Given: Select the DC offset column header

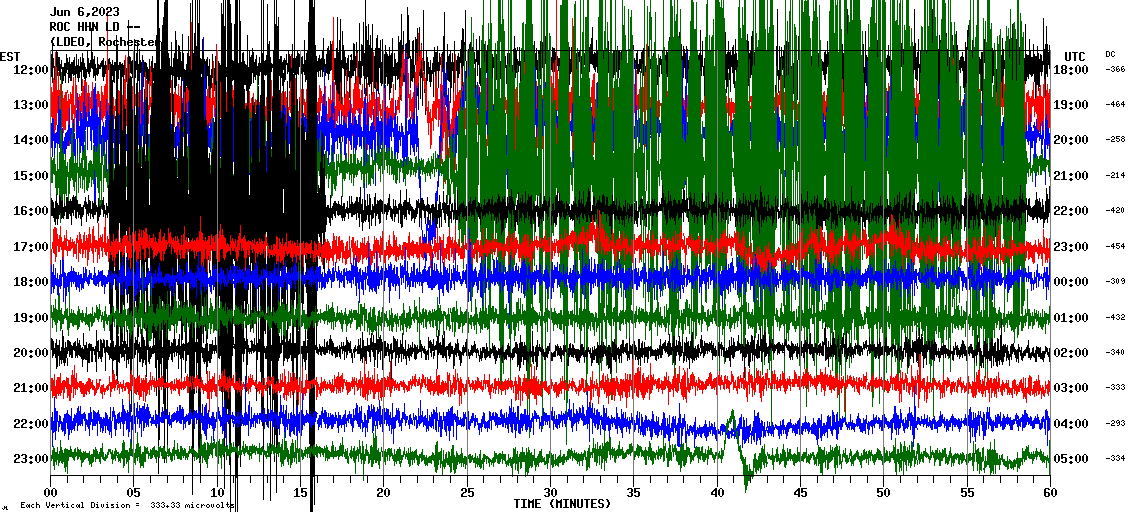Looking at the screenshot, I should (x=1110, y=54).
